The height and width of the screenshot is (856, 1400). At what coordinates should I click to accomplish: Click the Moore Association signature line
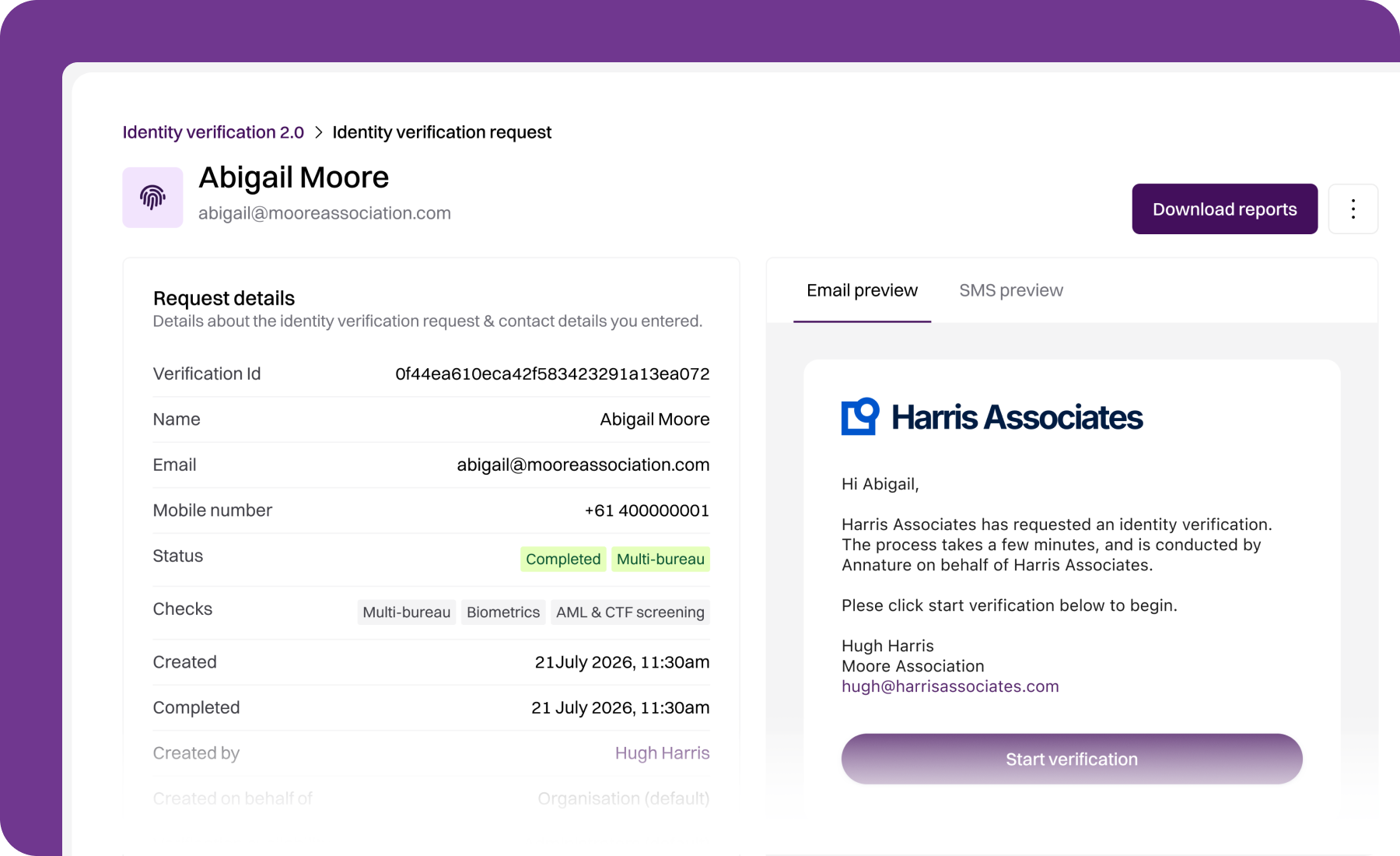(x=913, y=666)
